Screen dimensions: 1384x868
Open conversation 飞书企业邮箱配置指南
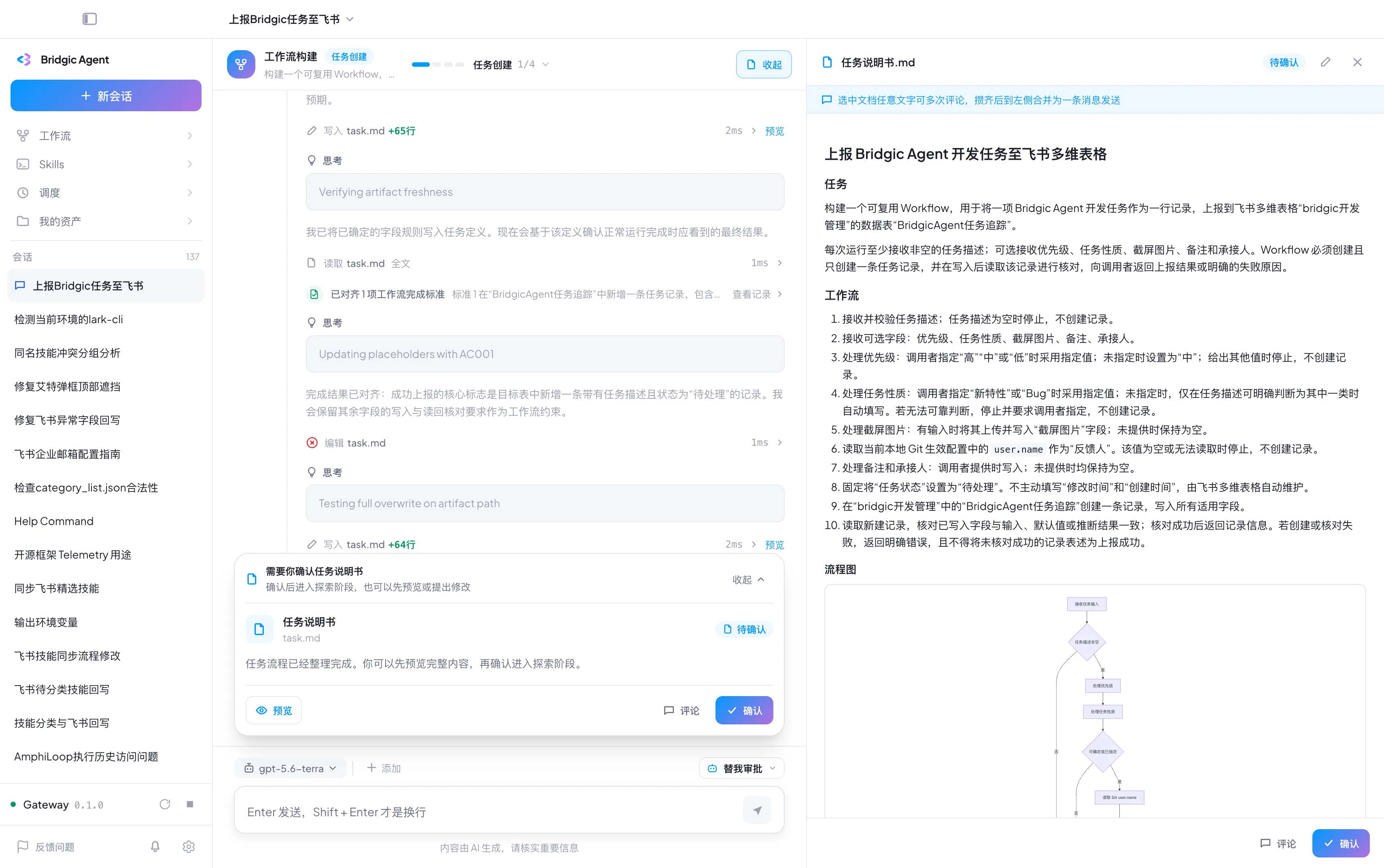(106, 453)
